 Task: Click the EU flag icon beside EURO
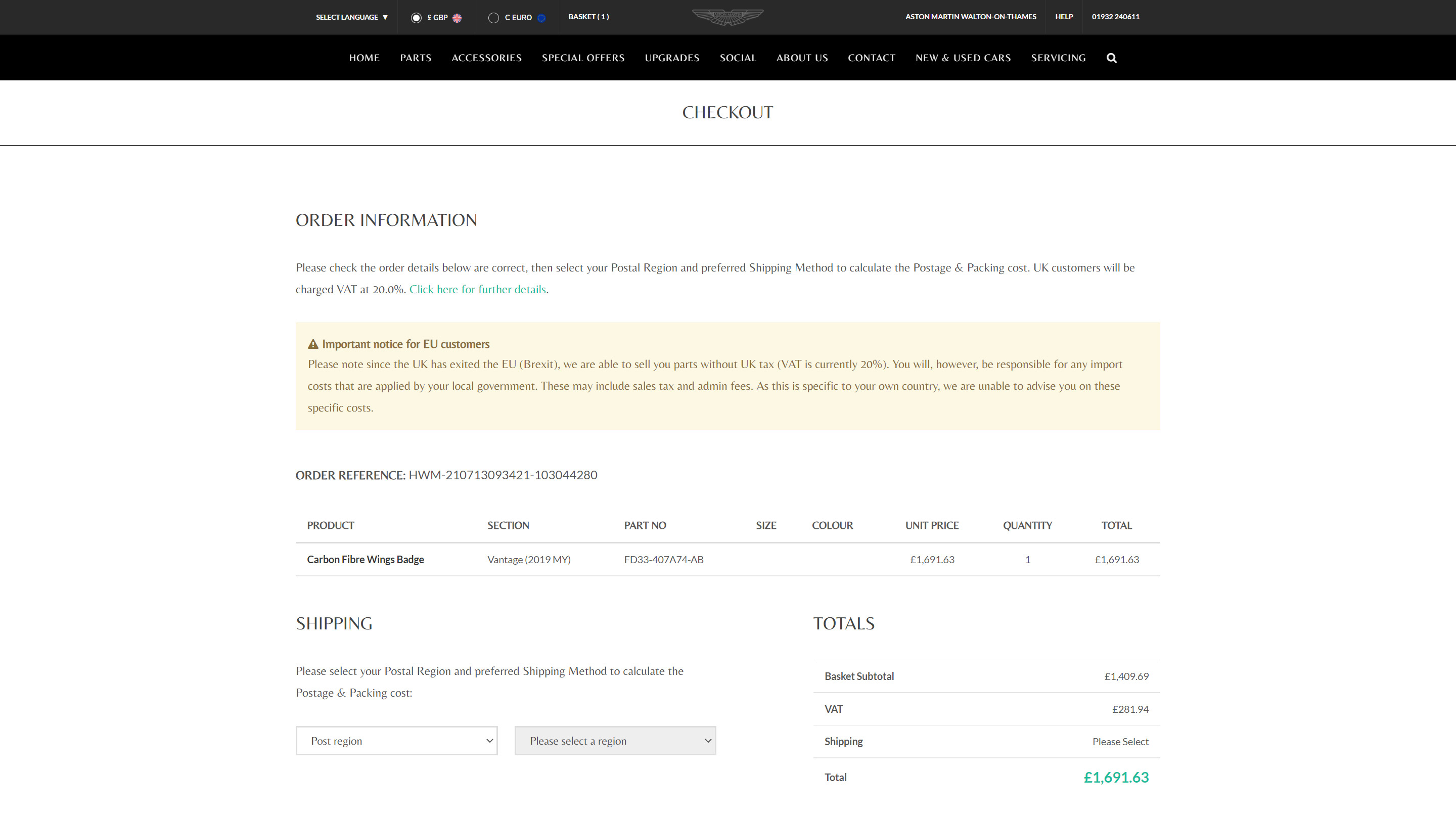point(541,18)
